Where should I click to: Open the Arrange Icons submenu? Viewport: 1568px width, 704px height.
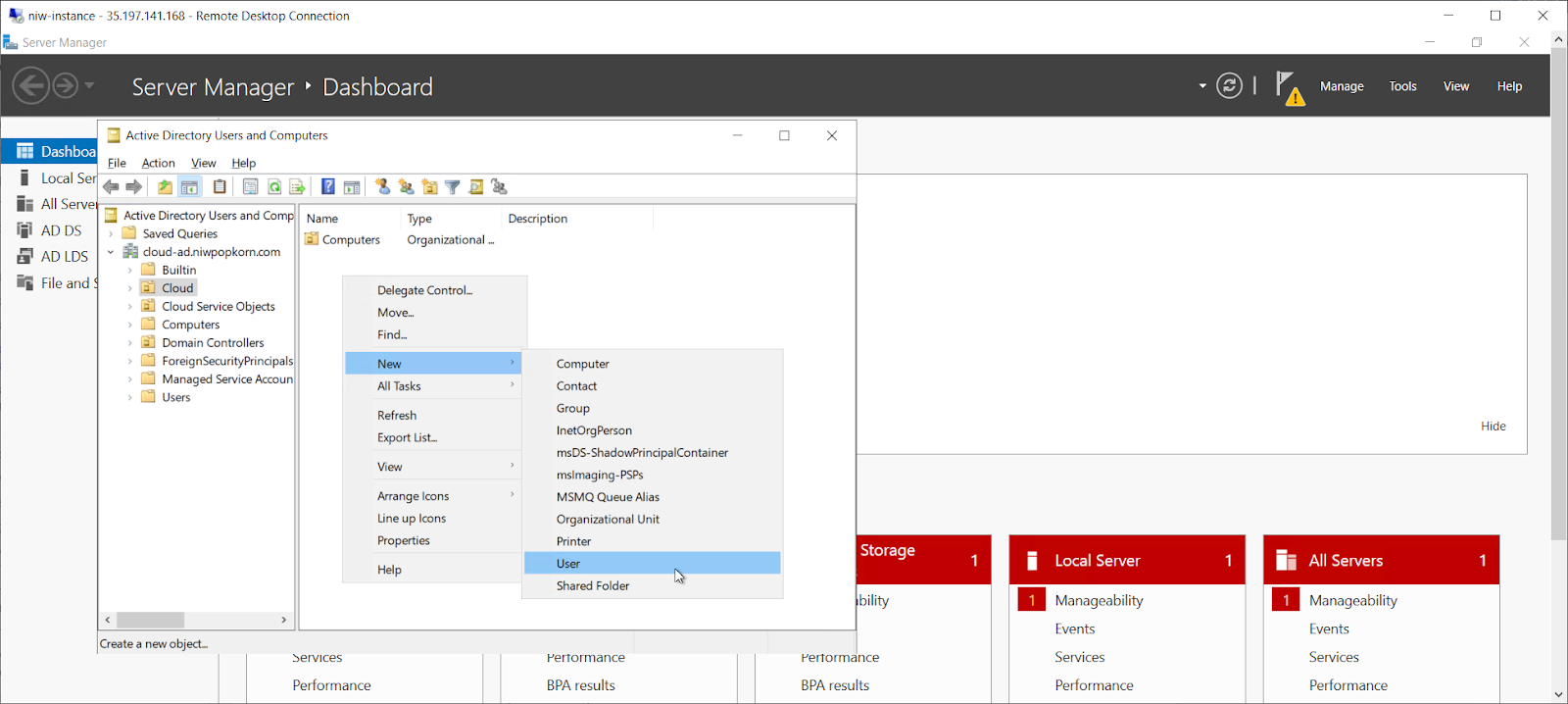coord(433,496)
